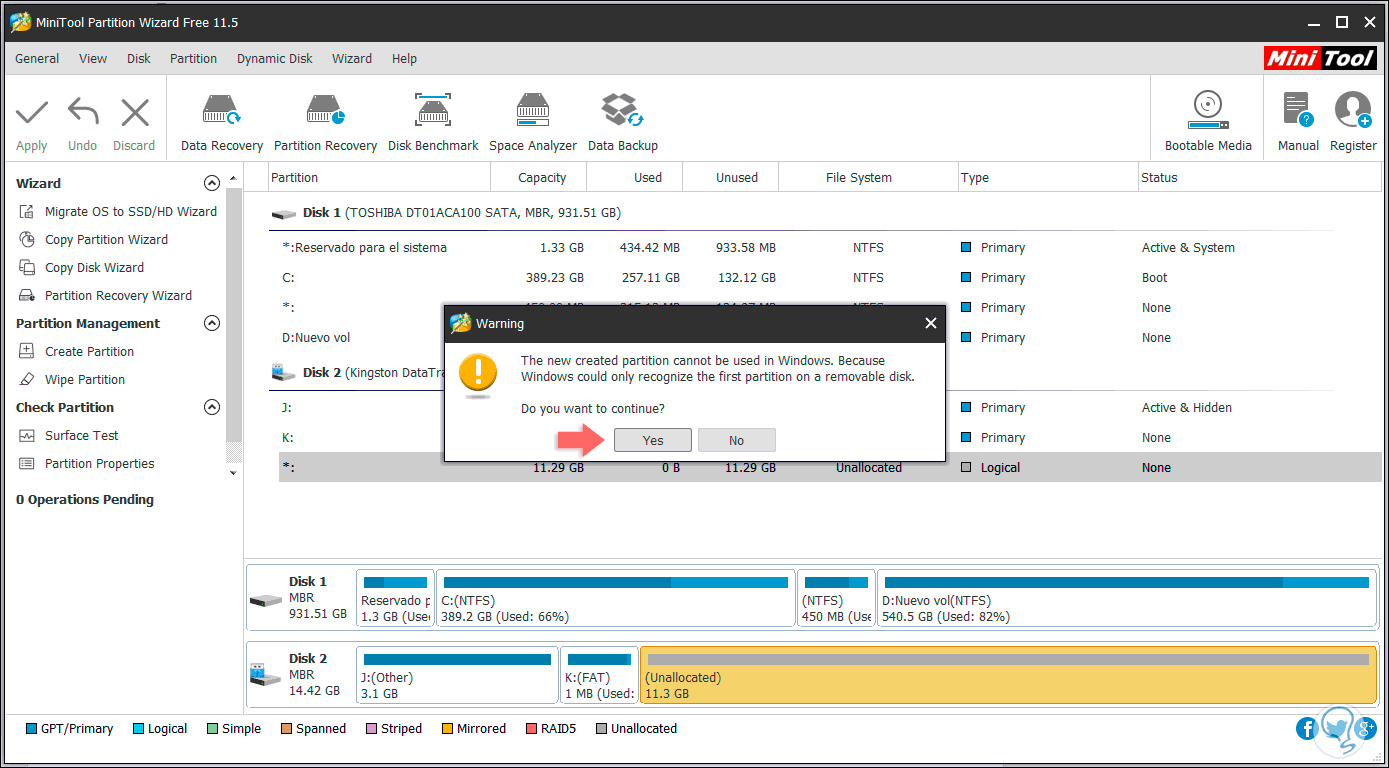1389x768 pixels.
Task: Sort by the Used column header
Action: pos(634,178)
